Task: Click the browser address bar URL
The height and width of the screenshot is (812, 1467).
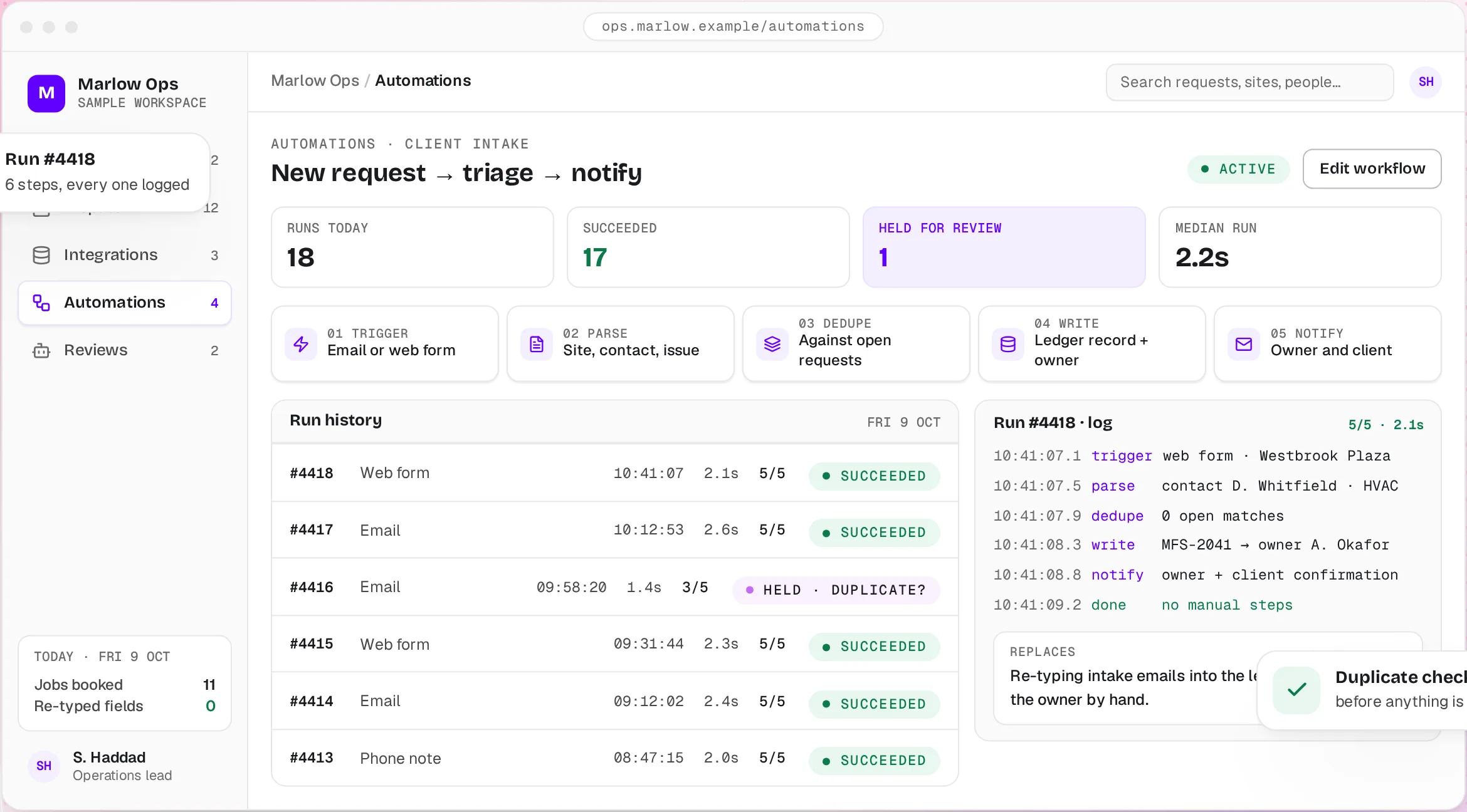Action: [733, 26]
